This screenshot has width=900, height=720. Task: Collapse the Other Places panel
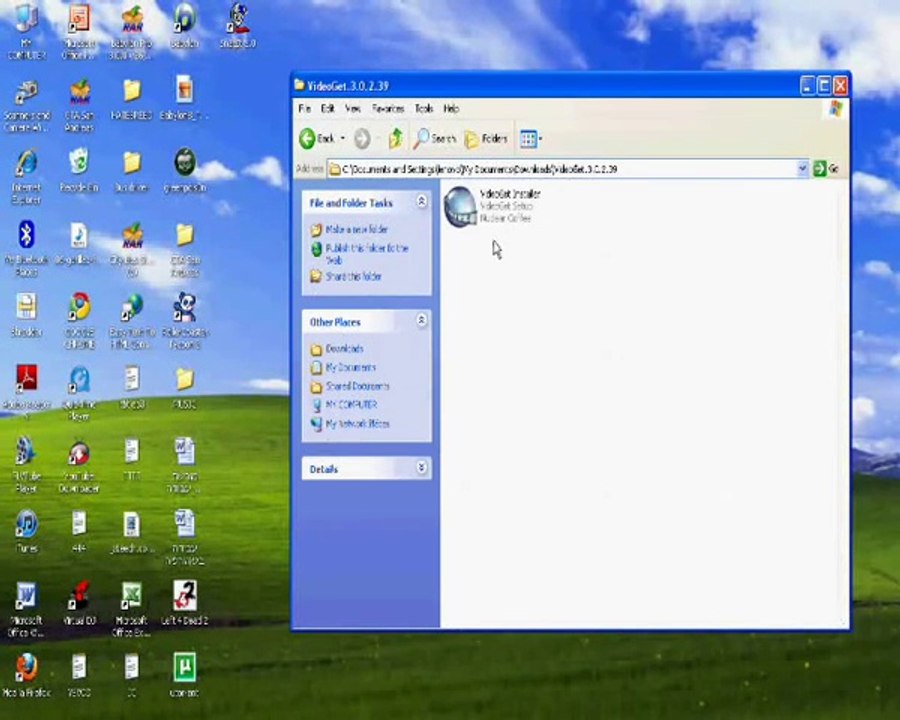[421, 320]
